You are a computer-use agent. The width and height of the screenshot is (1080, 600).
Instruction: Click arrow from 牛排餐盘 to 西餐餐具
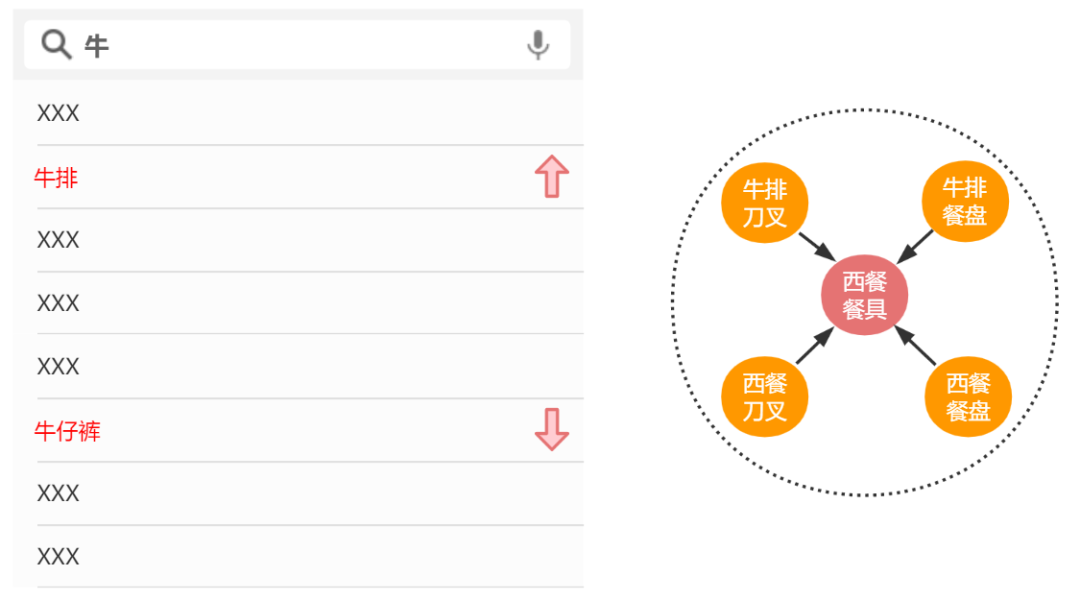914,246
